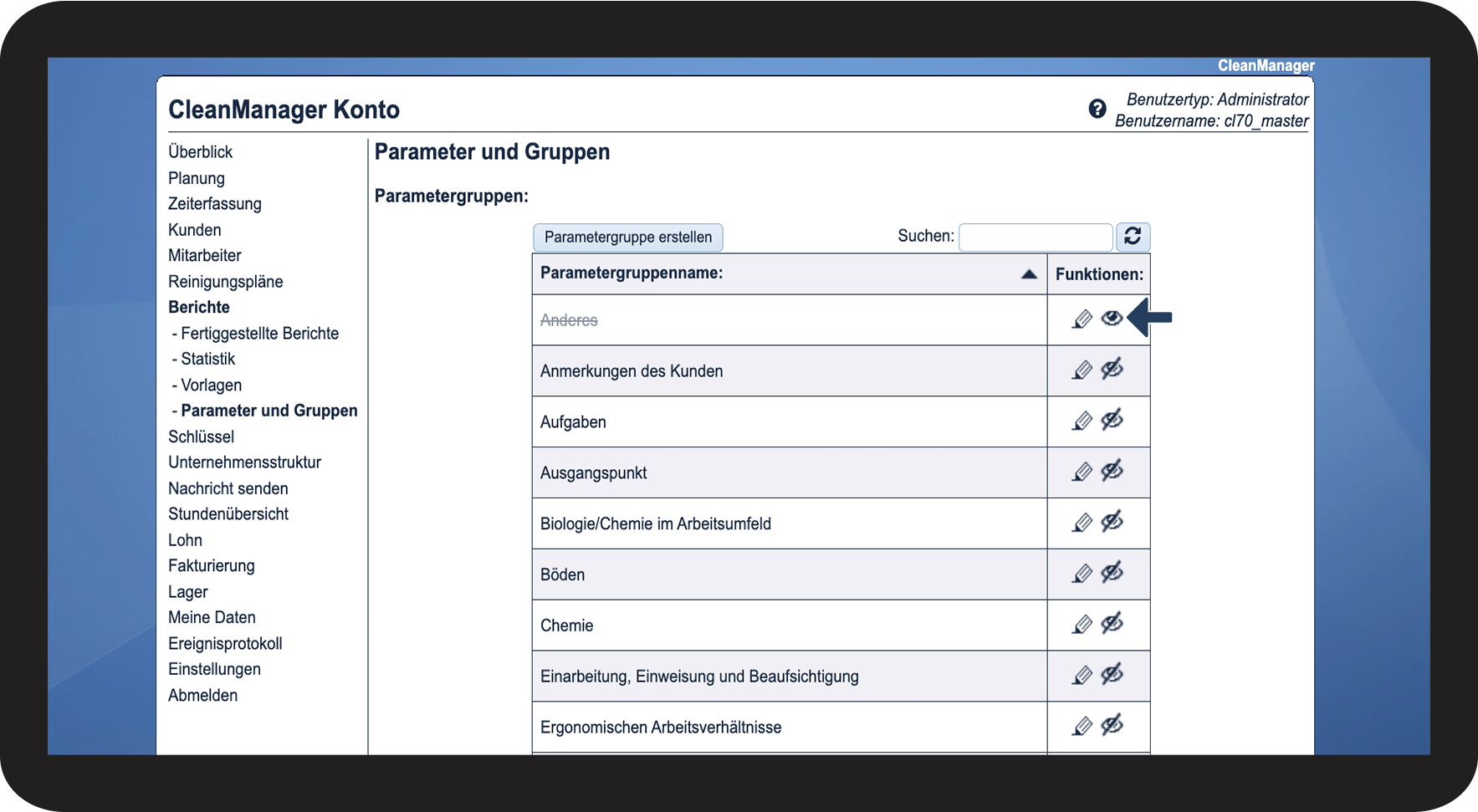
Task: Click pencil icon for Anmerkungen des Kunden
Action: pyautogui.click(x=1082, y=370)
